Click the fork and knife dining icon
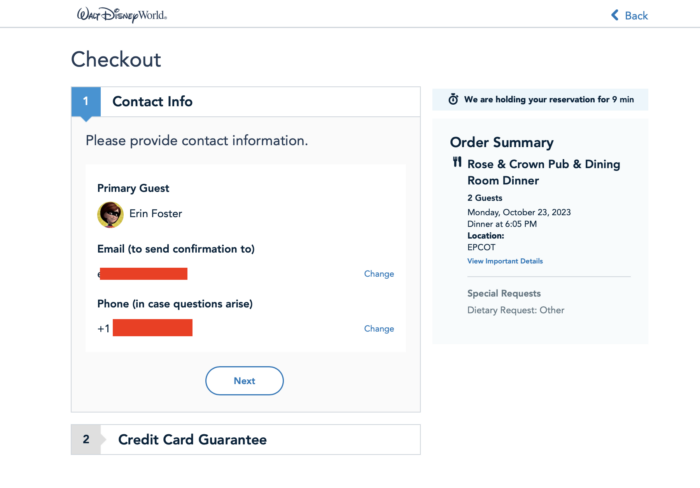This screenshot has height=488, width=700. click(x=457, y=162)
